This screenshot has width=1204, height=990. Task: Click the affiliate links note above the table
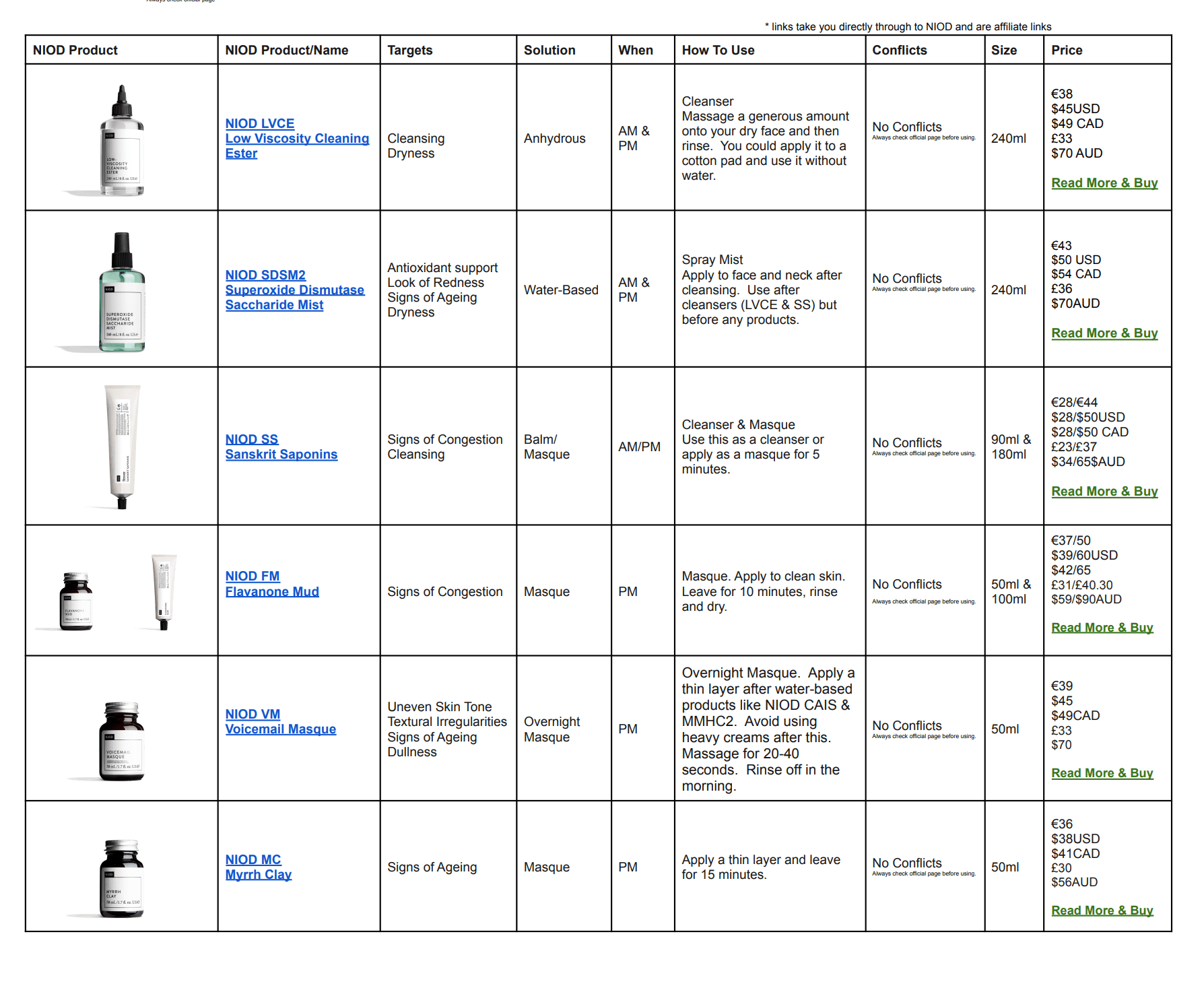coord(908,27)
